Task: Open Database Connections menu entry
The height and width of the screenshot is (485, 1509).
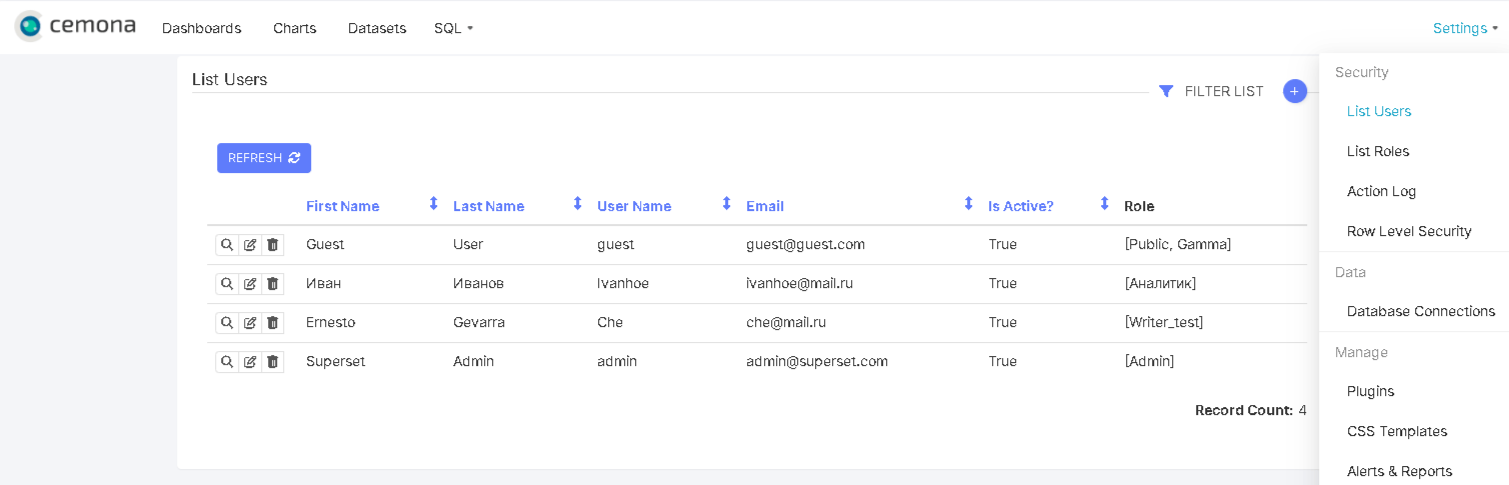Action: coord(1420,311)
